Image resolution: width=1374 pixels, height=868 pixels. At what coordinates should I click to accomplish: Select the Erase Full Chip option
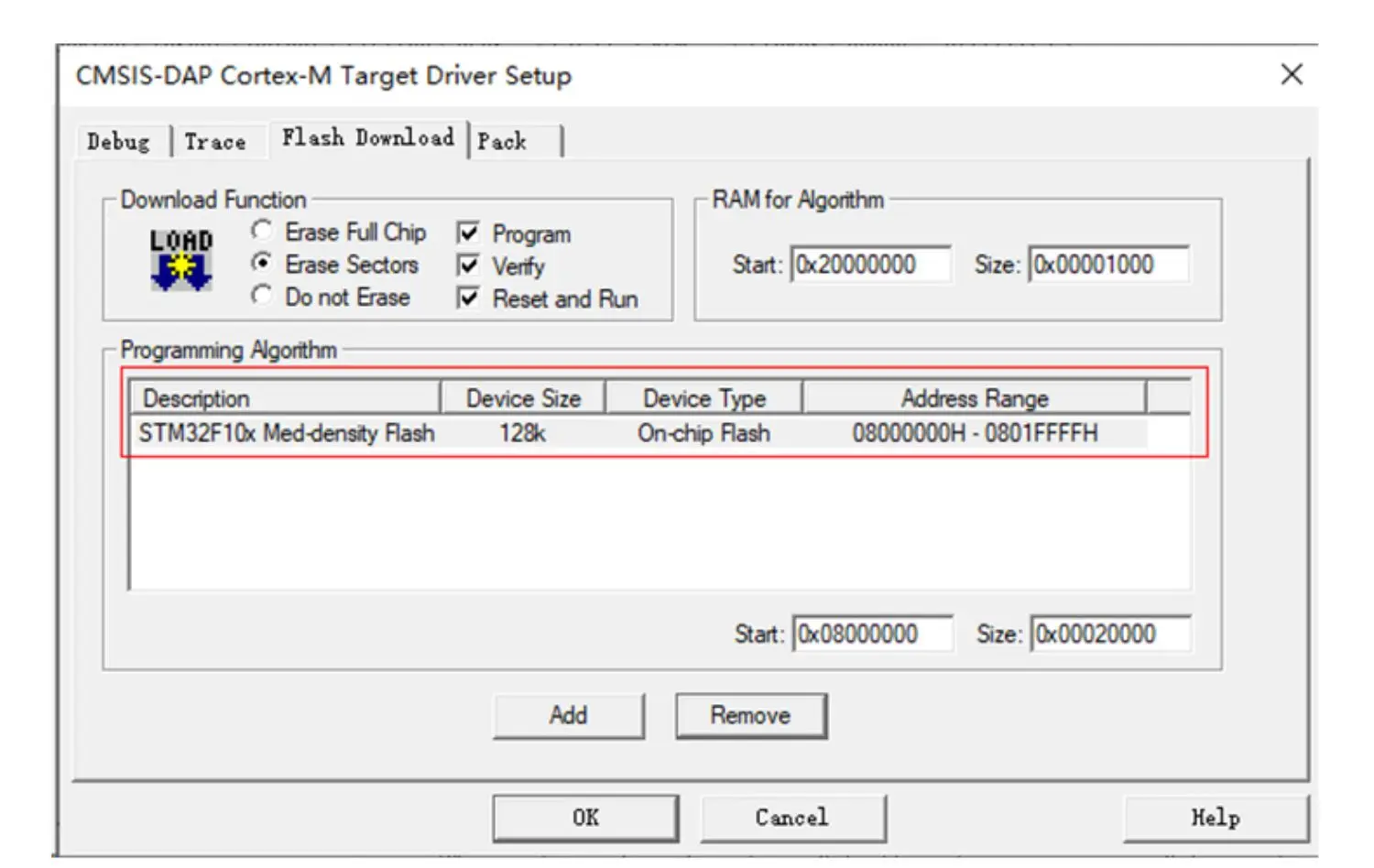point(263,232)
